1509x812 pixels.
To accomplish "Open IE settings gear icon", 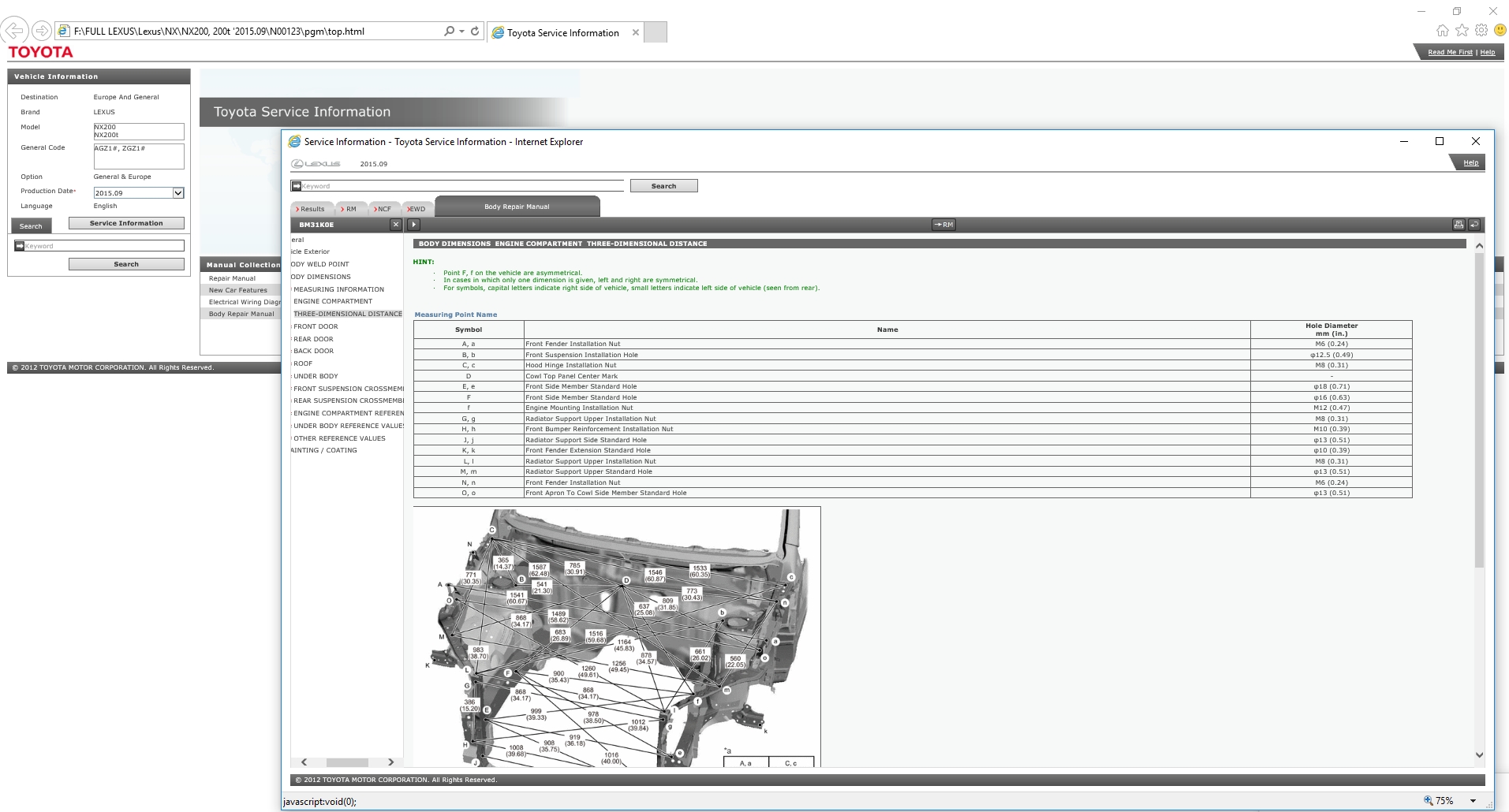I will tap(1481, 31).
